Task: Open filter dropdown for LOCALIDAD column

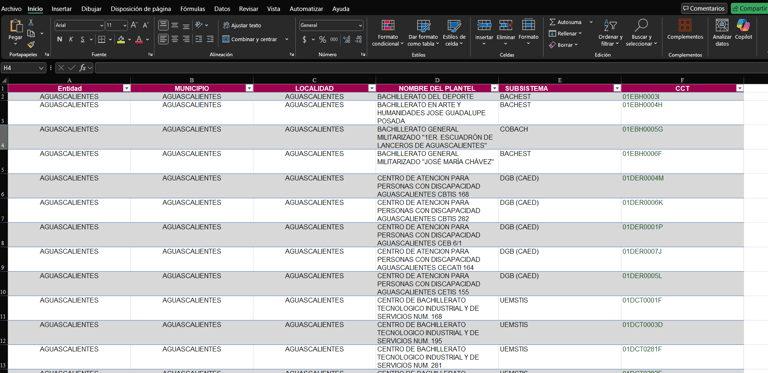Action: point(372,88)
